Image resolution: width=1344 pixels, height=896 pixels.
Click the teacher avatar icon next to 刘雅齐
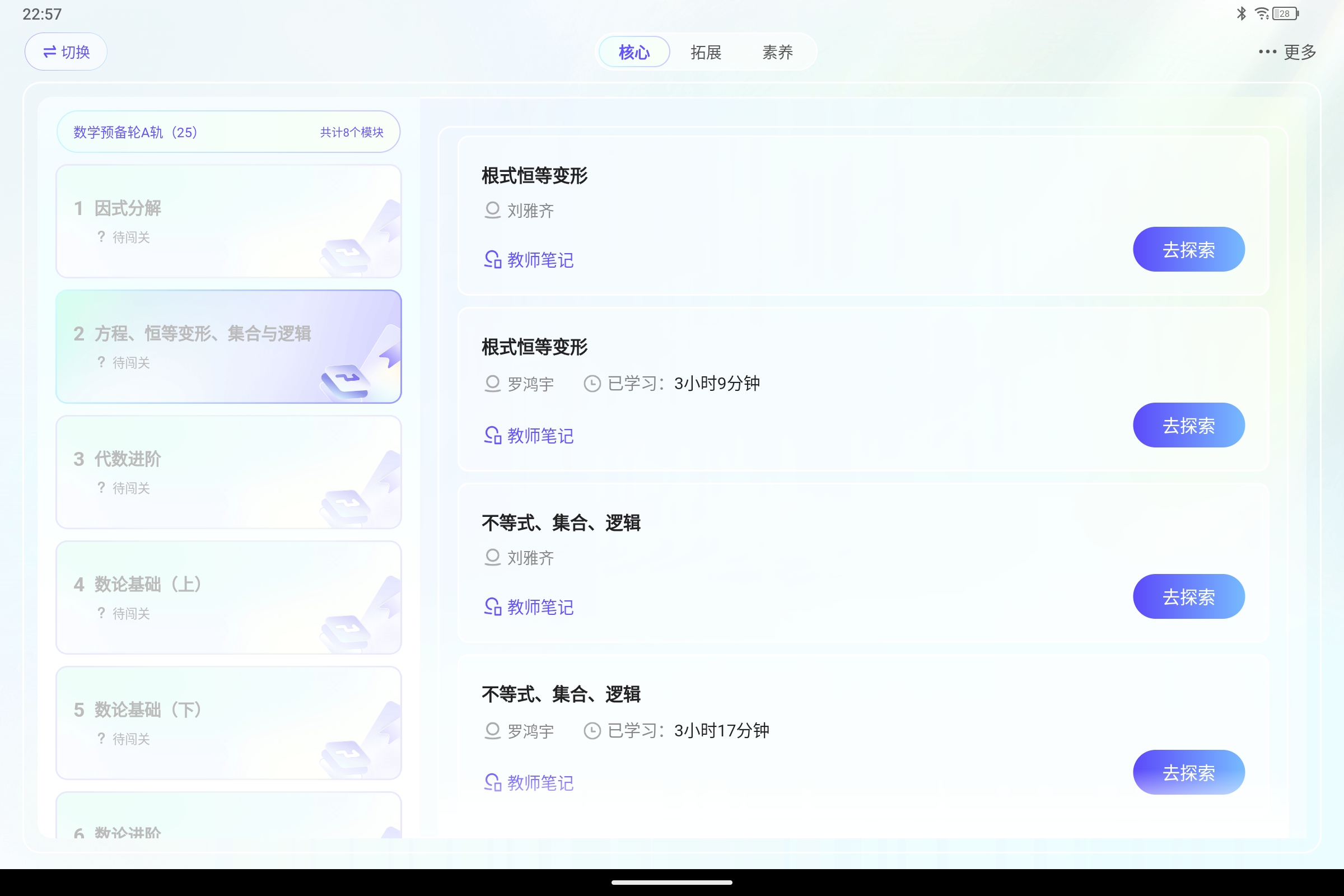492,211
